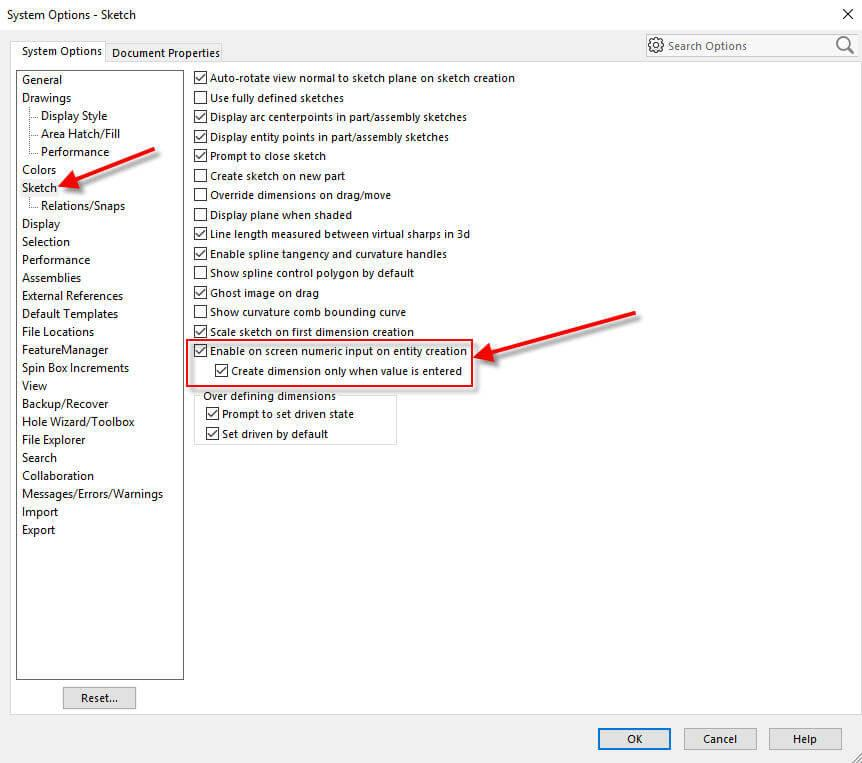Click in the Search Options field
Viewport: 862px width, 763px height.
pyautogui.click(x=745, y=46)
